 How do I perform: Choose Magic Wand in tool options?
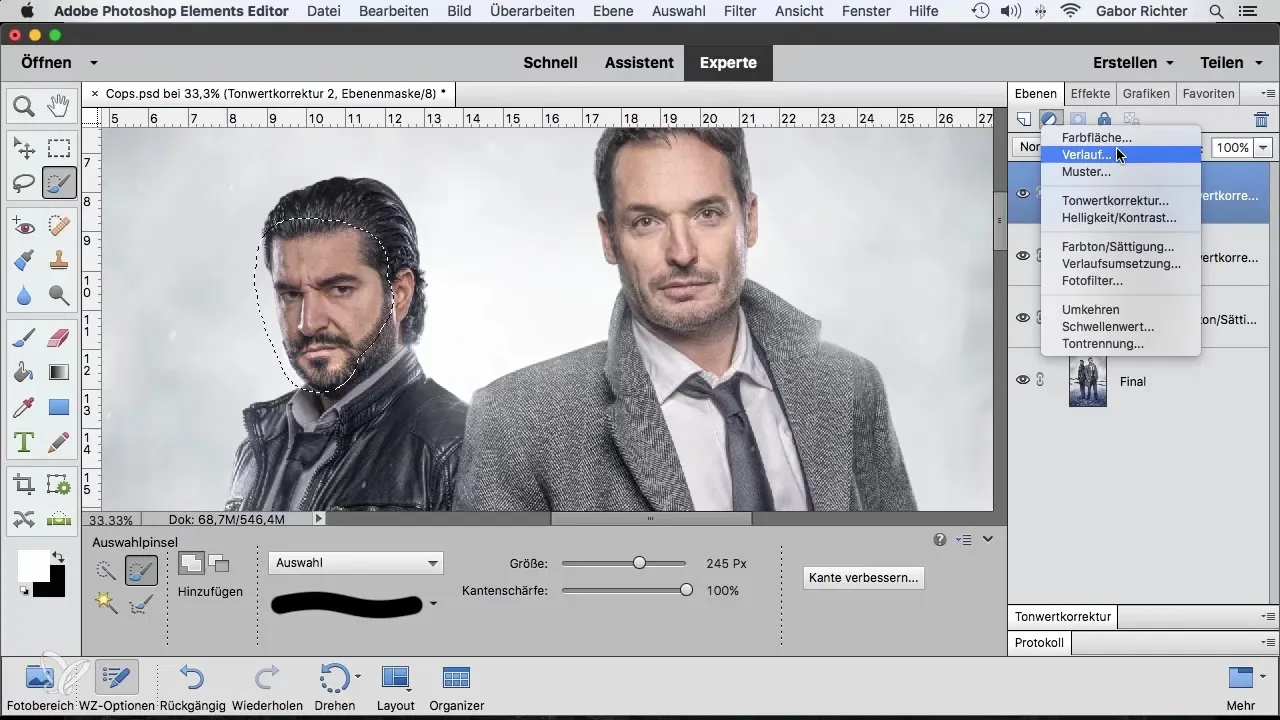click(x=106, y=602)
